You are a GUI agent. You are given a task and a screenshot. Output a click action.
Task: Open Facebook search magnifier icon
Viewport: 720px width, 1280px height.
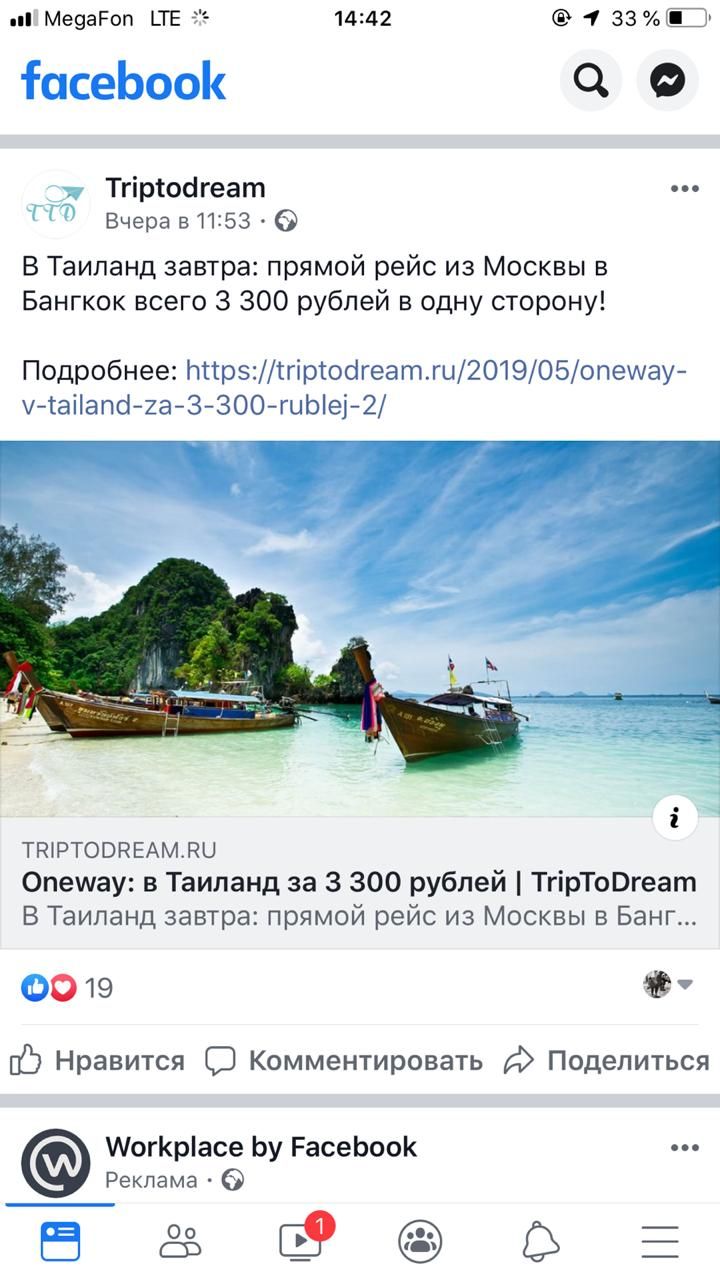click(x=591, y=80)
